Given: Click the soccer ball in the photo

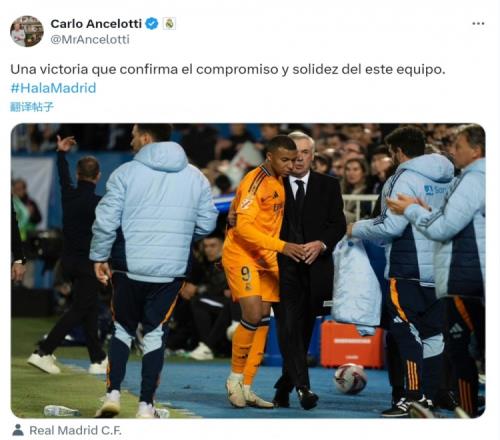Looking at the screenshot, I should 350,378.
